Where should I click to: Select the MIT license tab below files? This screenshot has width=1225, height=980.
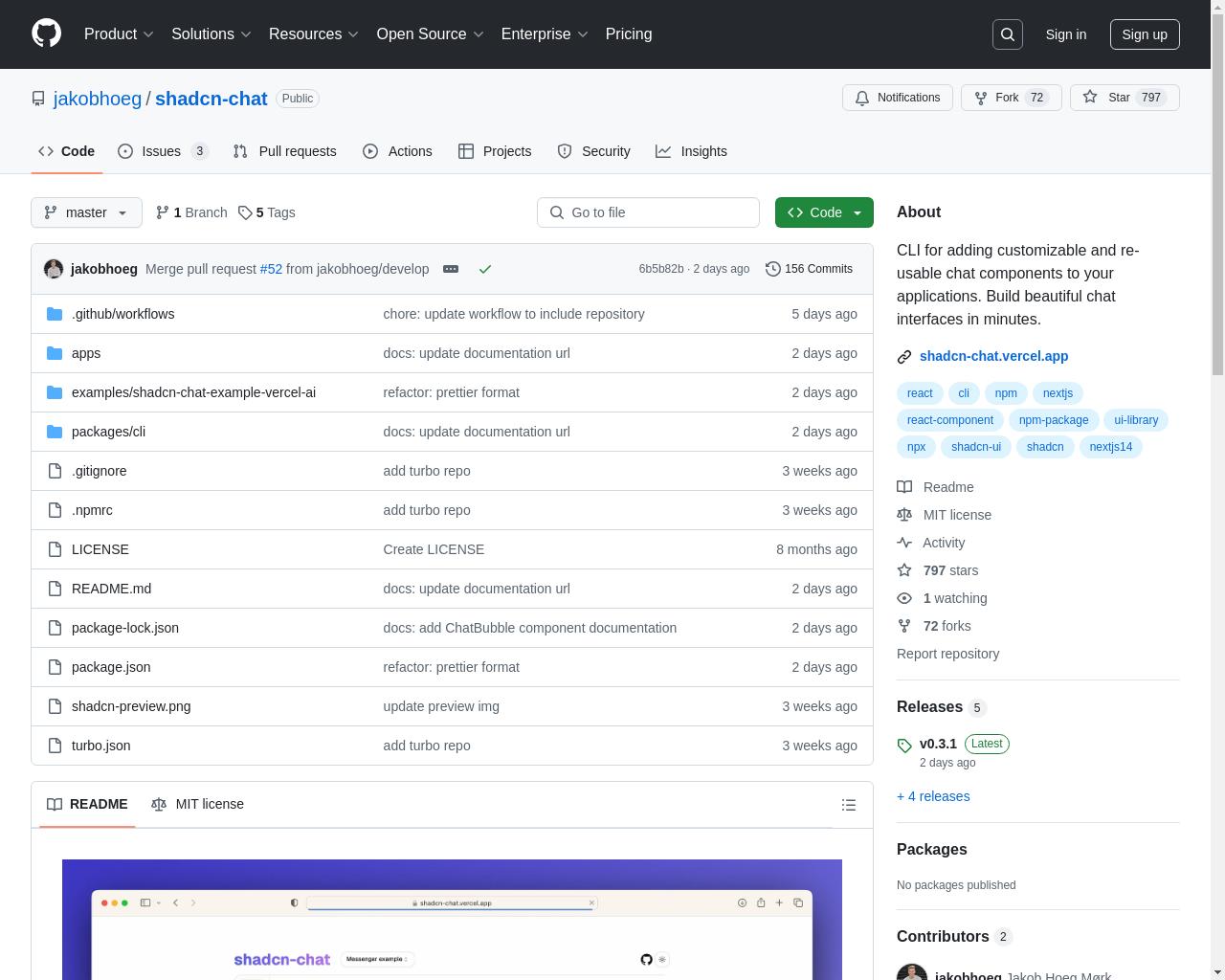(198, 804)
